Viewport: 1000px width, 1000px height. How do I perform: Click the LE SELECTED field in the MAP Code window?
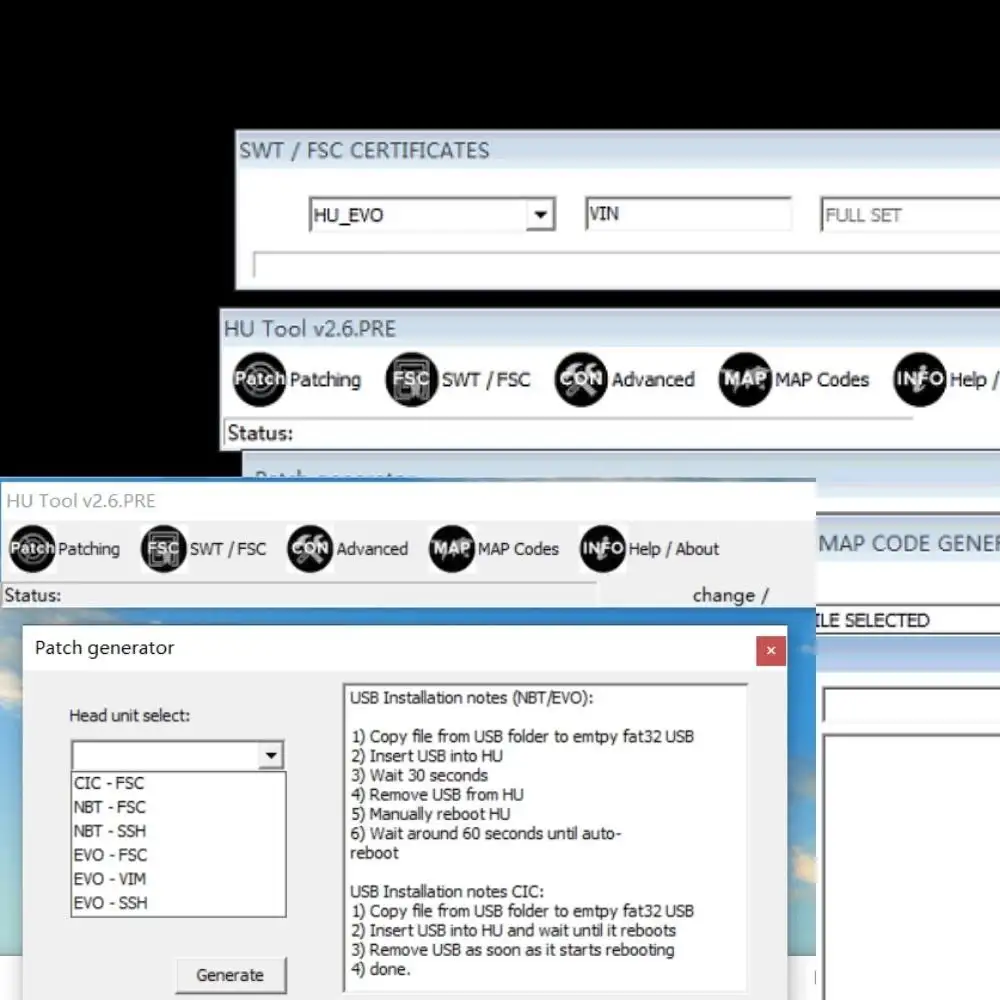tap(908, 620)
